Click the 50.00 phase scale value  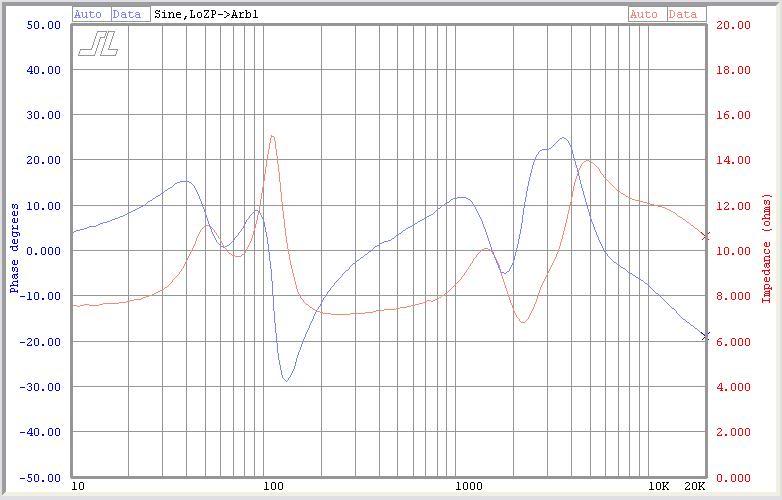coord(43,25)
